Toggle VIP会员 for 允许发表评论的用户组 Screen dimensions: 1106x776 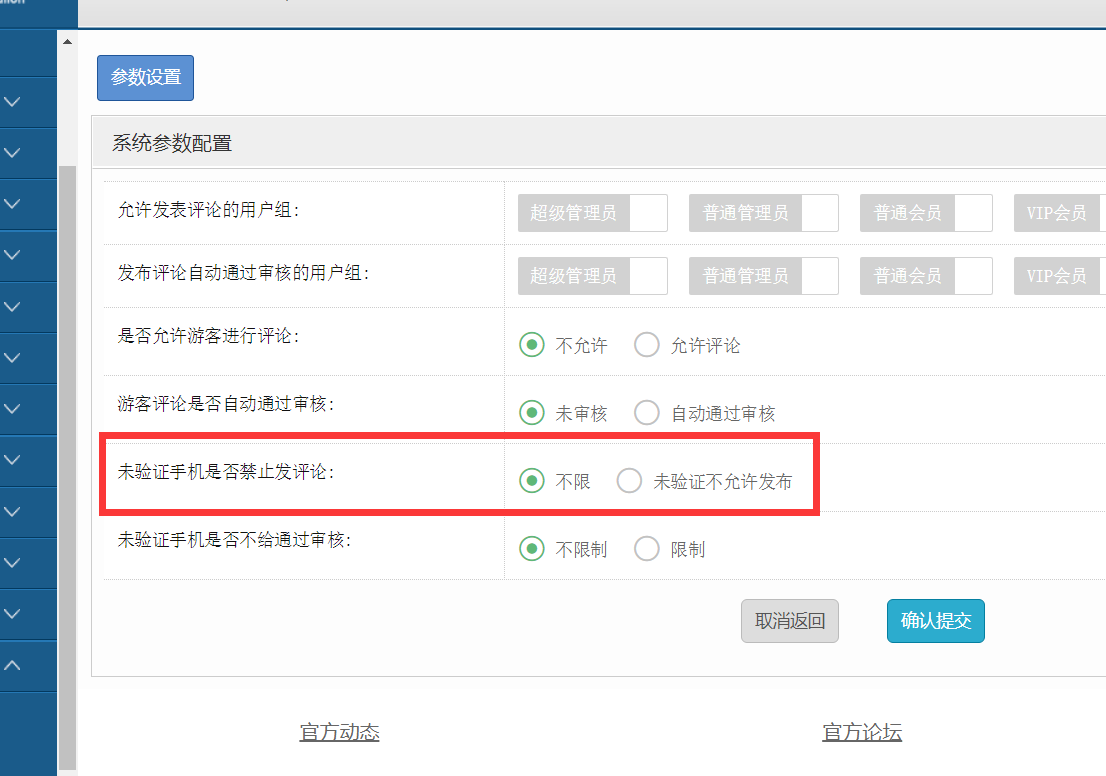1060,213
